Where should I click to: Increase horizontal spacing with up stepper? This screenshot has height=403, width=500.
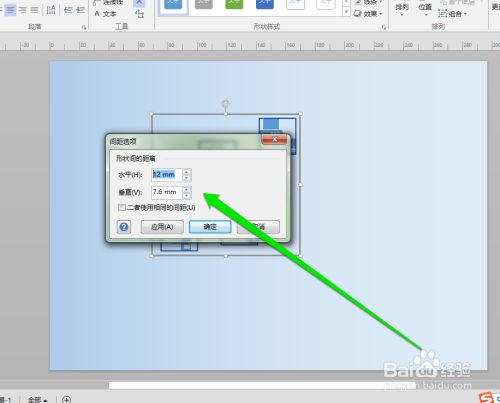pyautogui.click(x=187, y=172)
